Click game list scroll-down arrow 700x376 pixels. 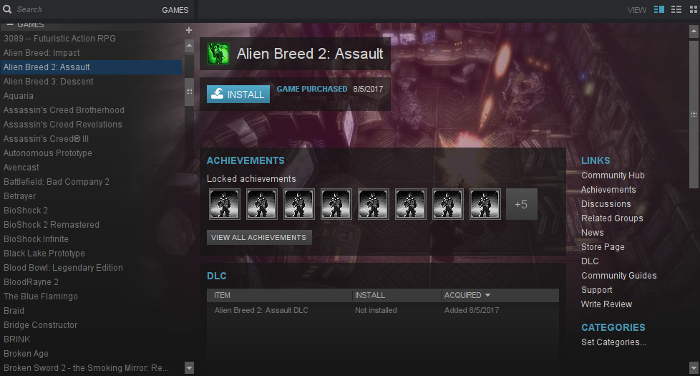click(x=189, y=368)
